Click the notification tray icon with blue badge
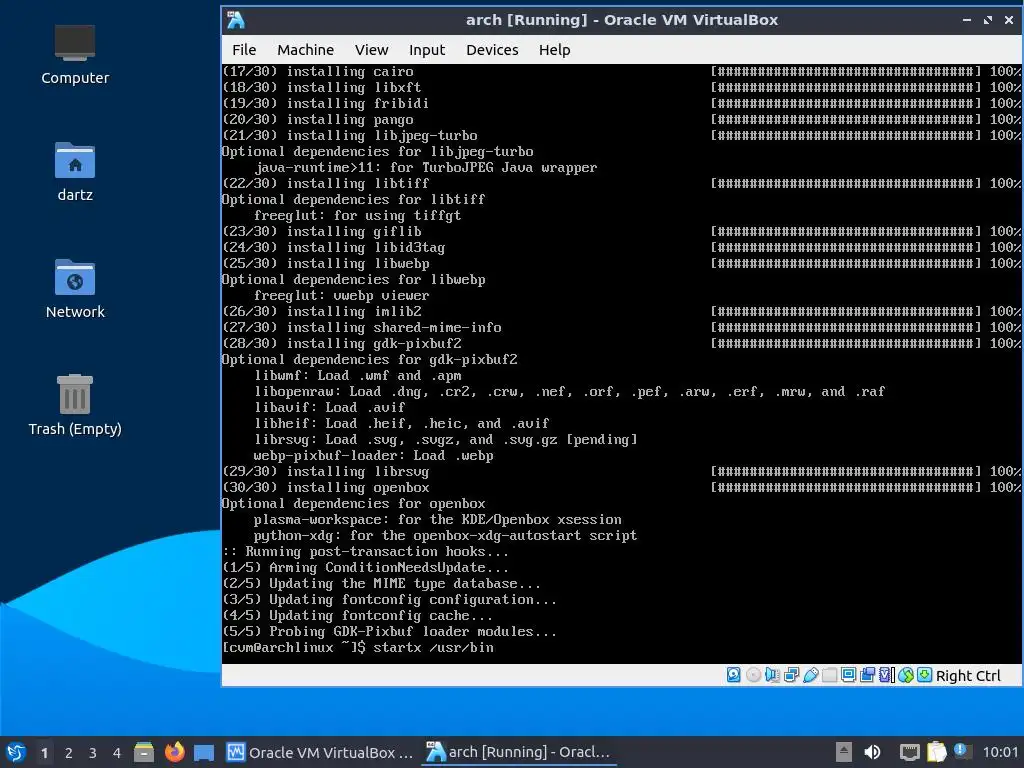 point(961,751)
